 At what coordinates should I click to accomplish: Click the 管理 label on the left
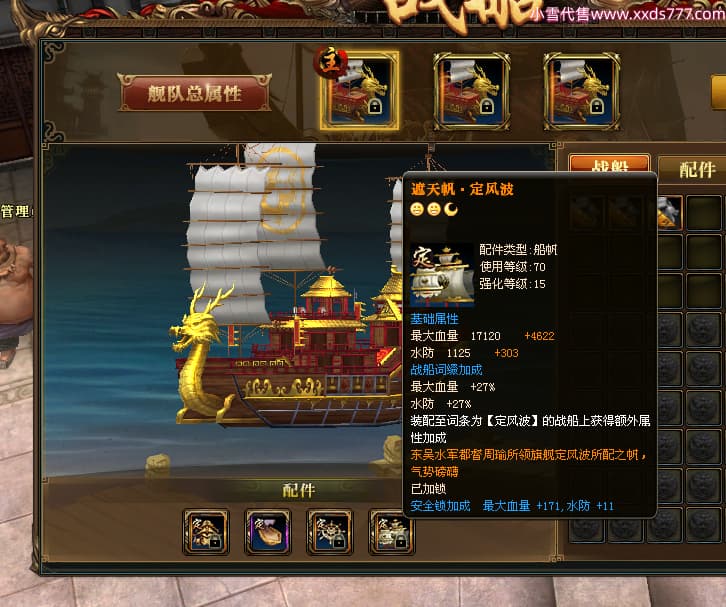pos(16,212)
